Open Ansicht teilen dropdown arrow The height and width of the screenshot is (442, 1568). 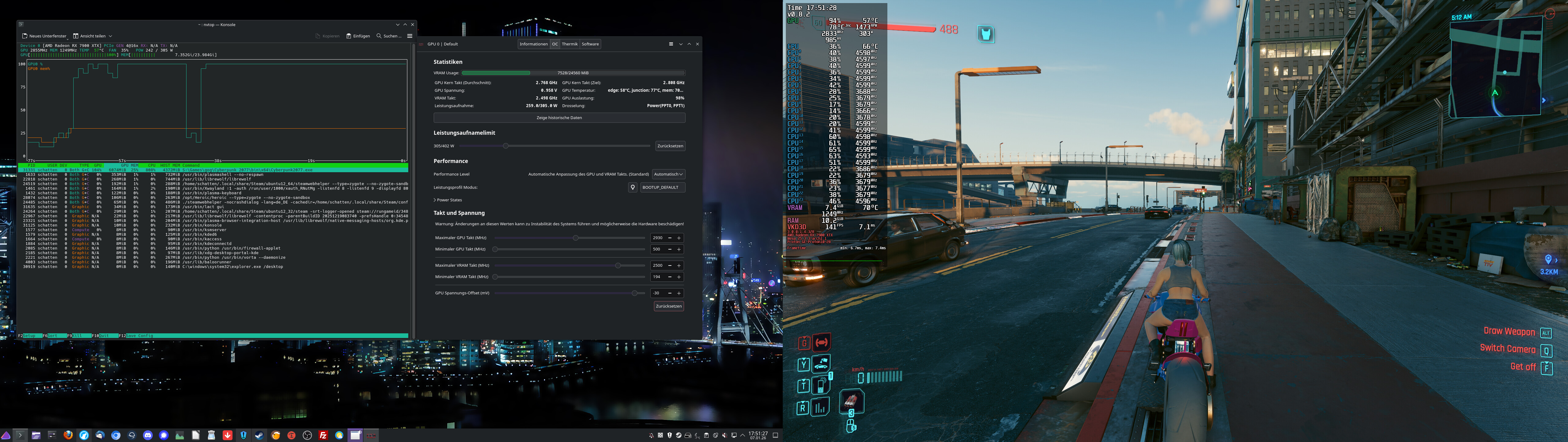(110, 36)
